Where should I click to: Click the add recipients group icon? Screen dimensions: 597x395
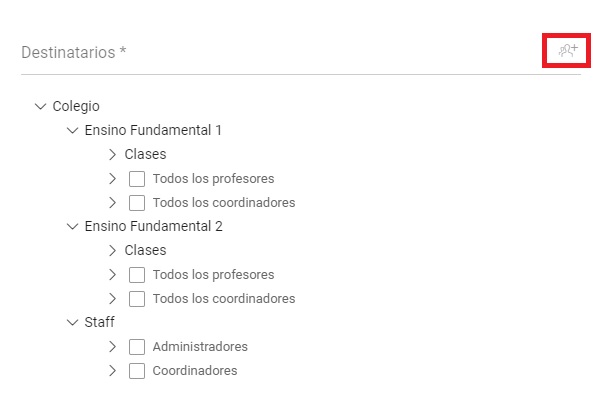(x=568, y=50)
